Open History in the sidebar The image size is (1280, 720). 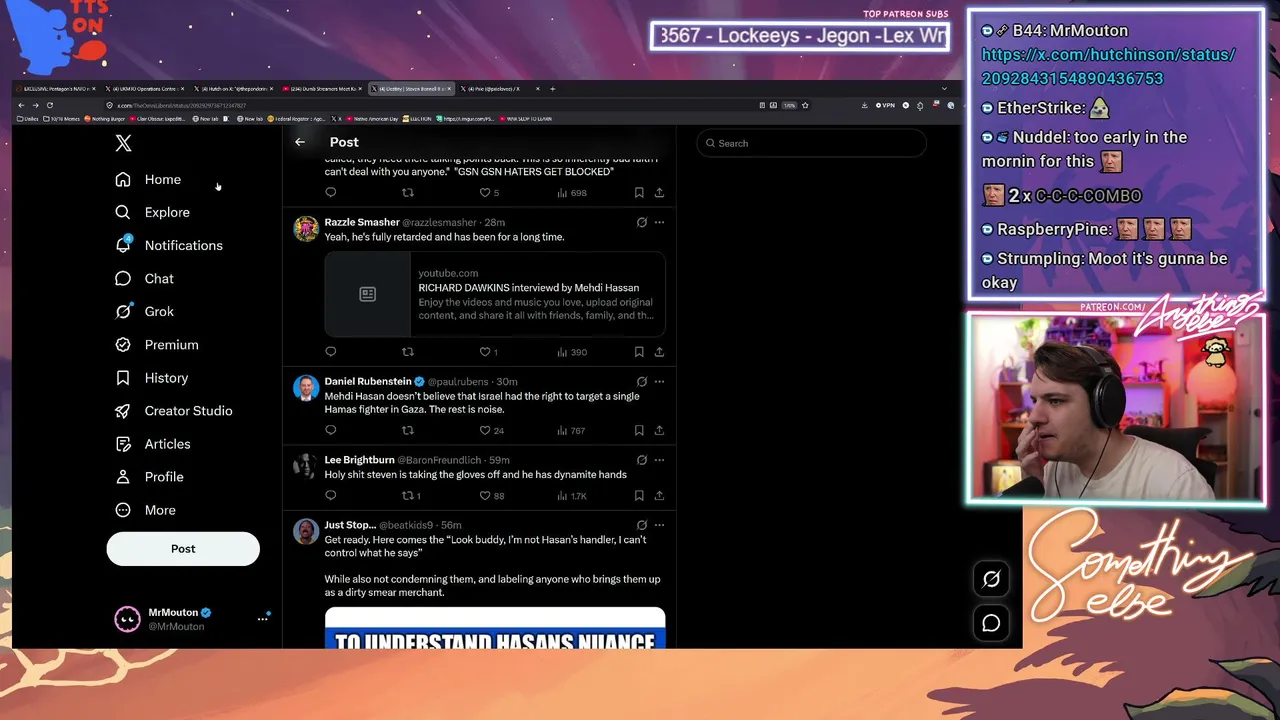pyautogui.click(x=151, y=378)
